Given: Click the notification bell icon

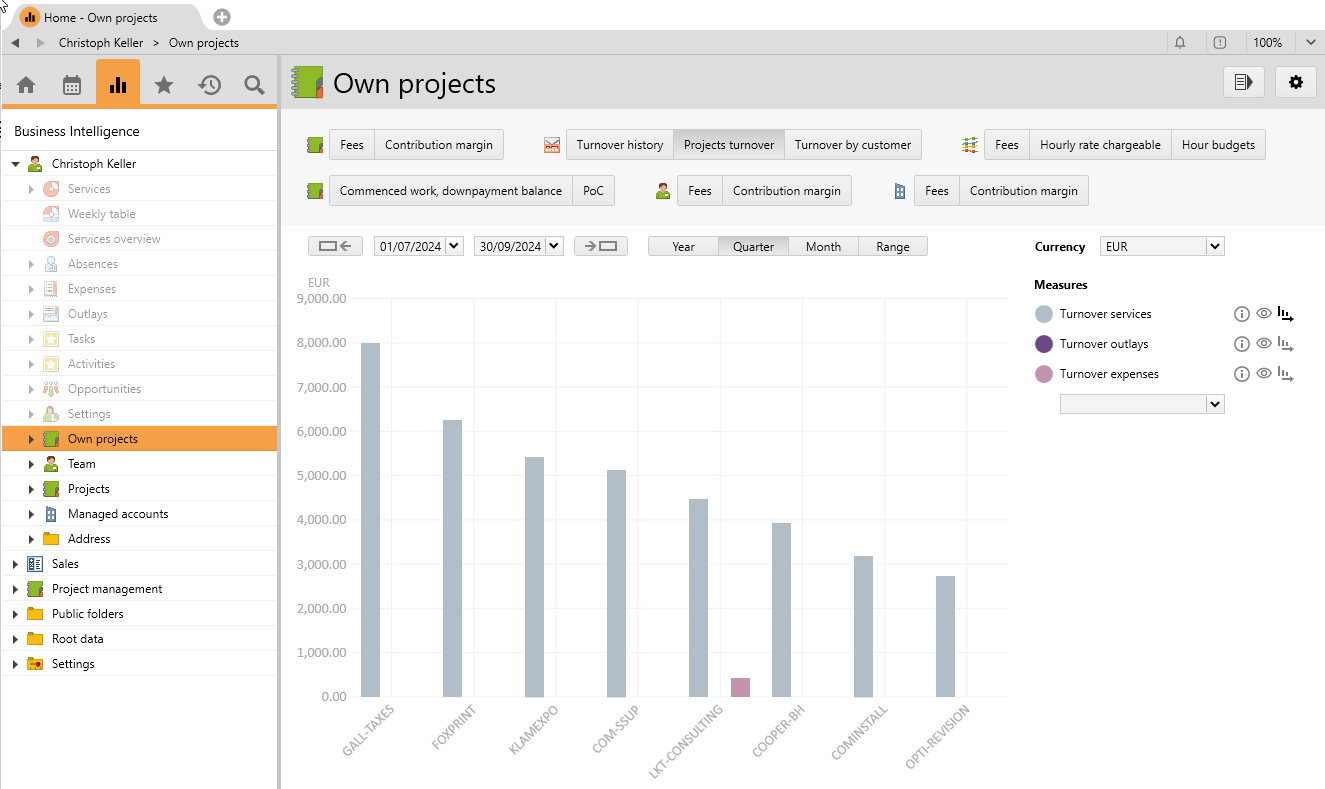Looking at the screenshot, I should 1180,43.
